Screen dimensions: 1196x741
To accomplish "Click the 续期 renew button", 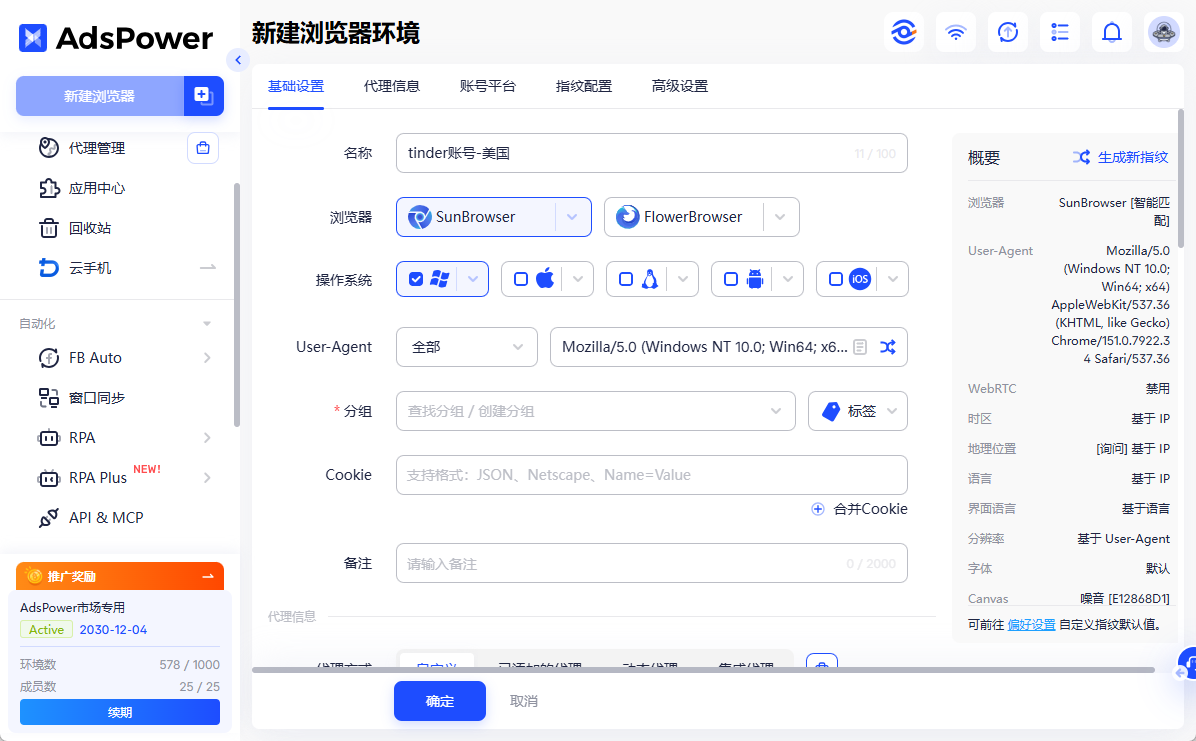I will (x=120, y=712).
